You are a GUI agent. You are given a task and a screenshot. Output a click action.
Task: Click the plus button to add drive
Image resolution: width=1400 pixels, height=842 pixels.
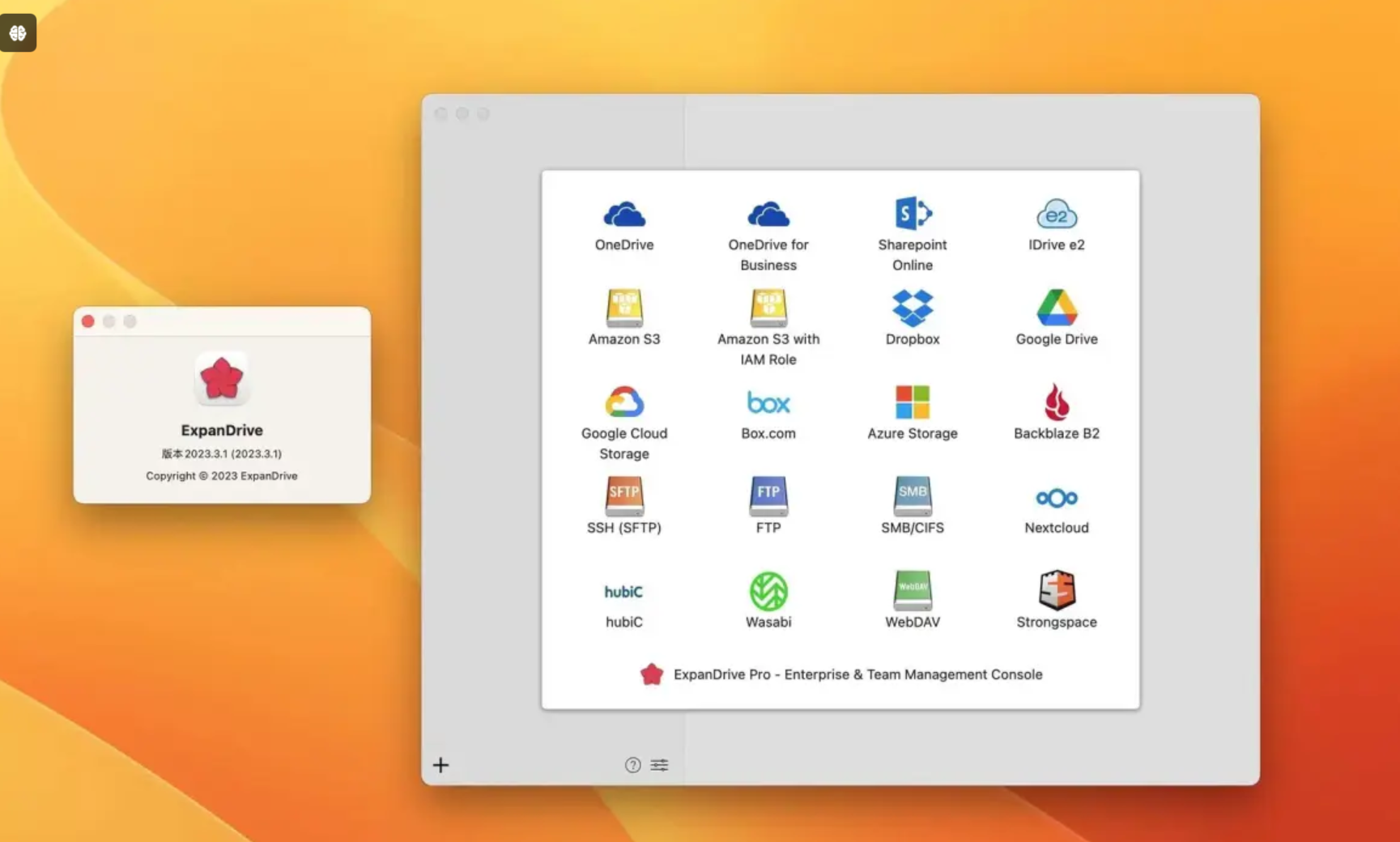pyautogui.click(x=440, y=765)
